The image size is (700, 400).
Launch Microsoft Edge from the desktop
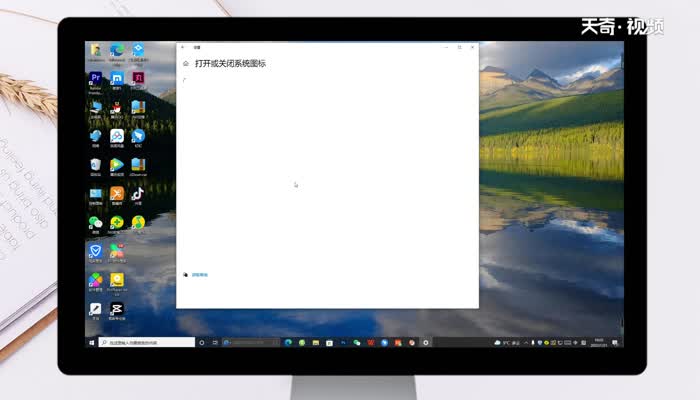[117, 52]
